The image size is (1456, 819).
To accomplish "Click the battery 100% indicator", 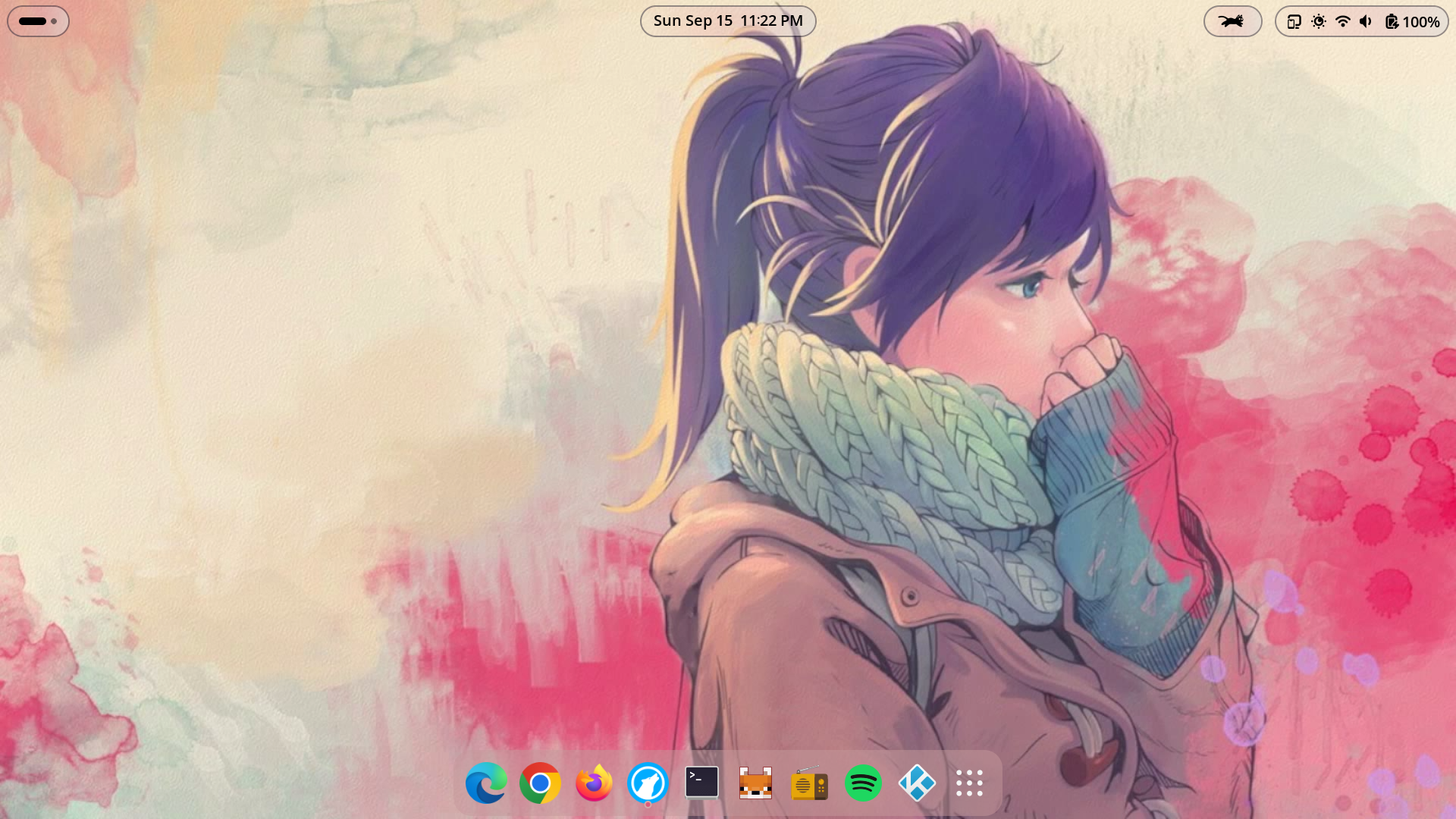I will pyautogui.click(x=1412, y=21).
